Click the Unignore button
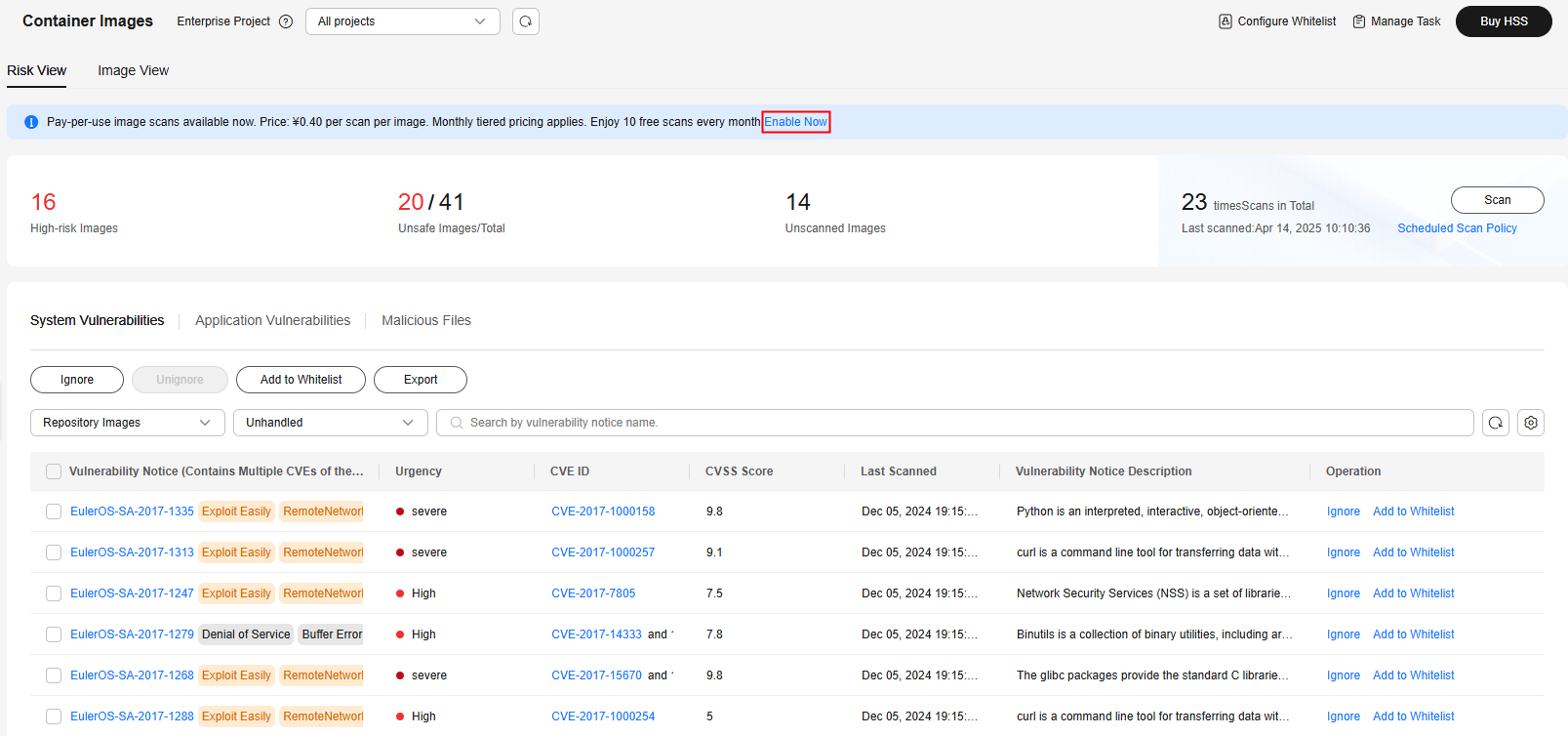 pyautogui.click(x=180, y=380)
